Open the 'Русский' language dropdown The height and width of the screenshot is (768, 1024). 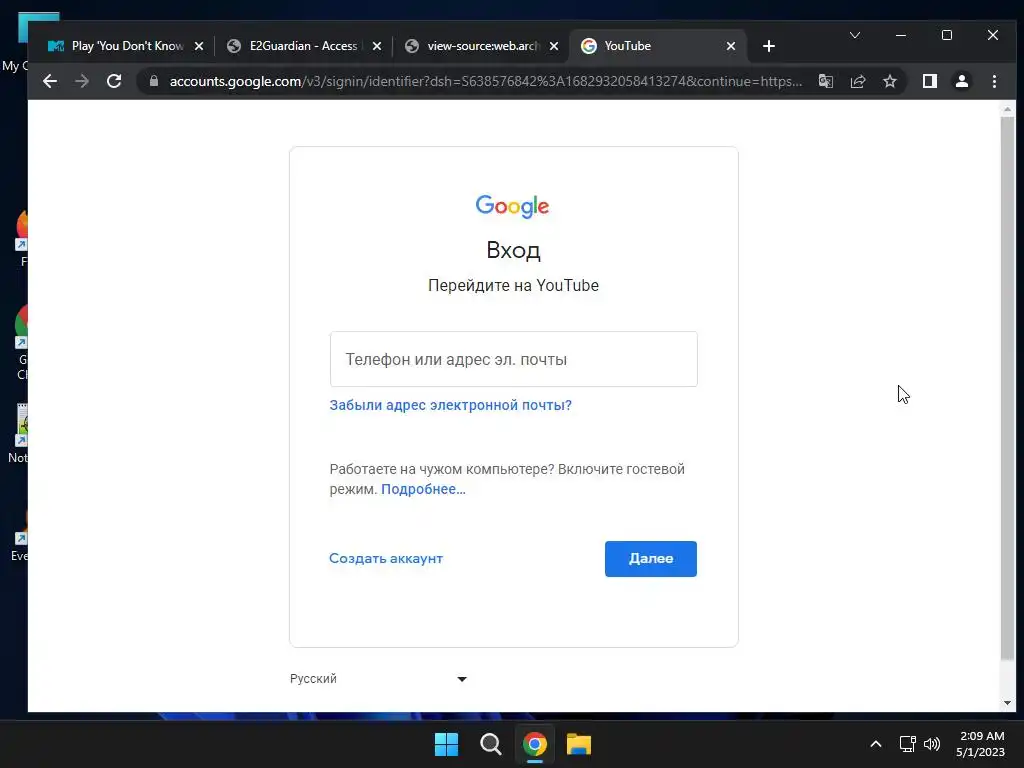click(x=379, y=679)
